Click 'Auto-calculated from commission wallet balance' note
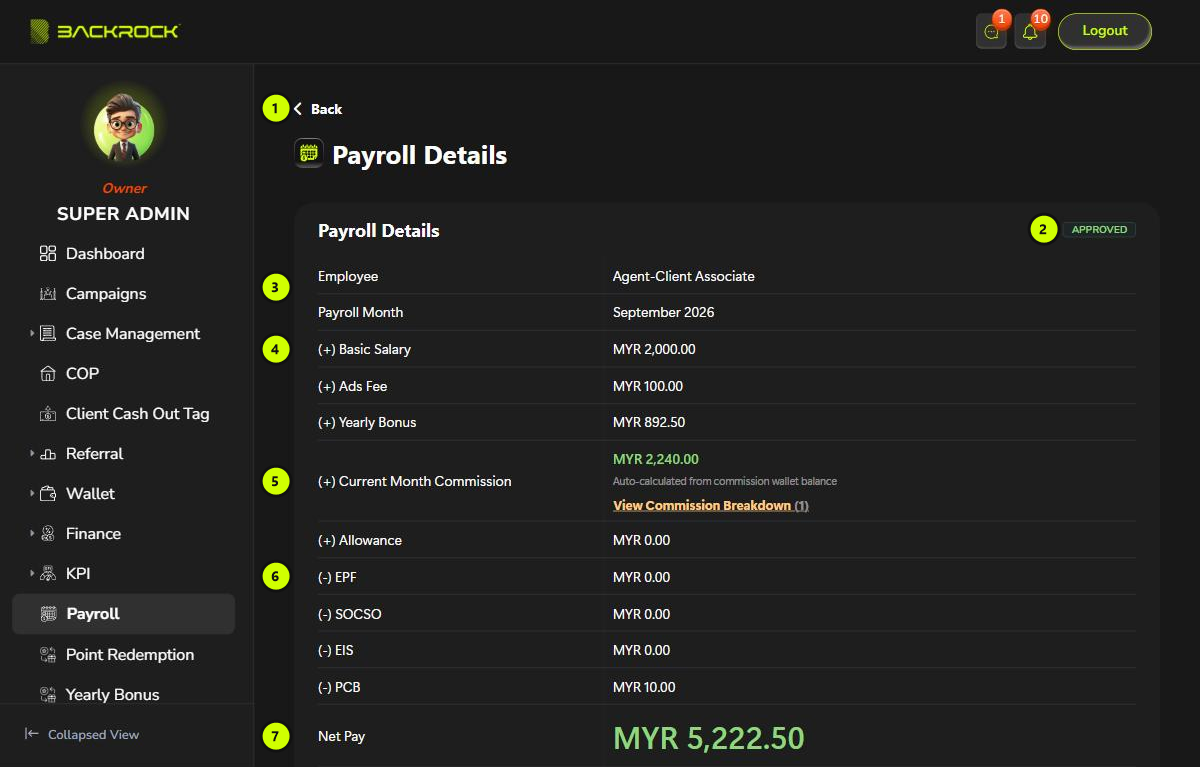 coord(725,481)
